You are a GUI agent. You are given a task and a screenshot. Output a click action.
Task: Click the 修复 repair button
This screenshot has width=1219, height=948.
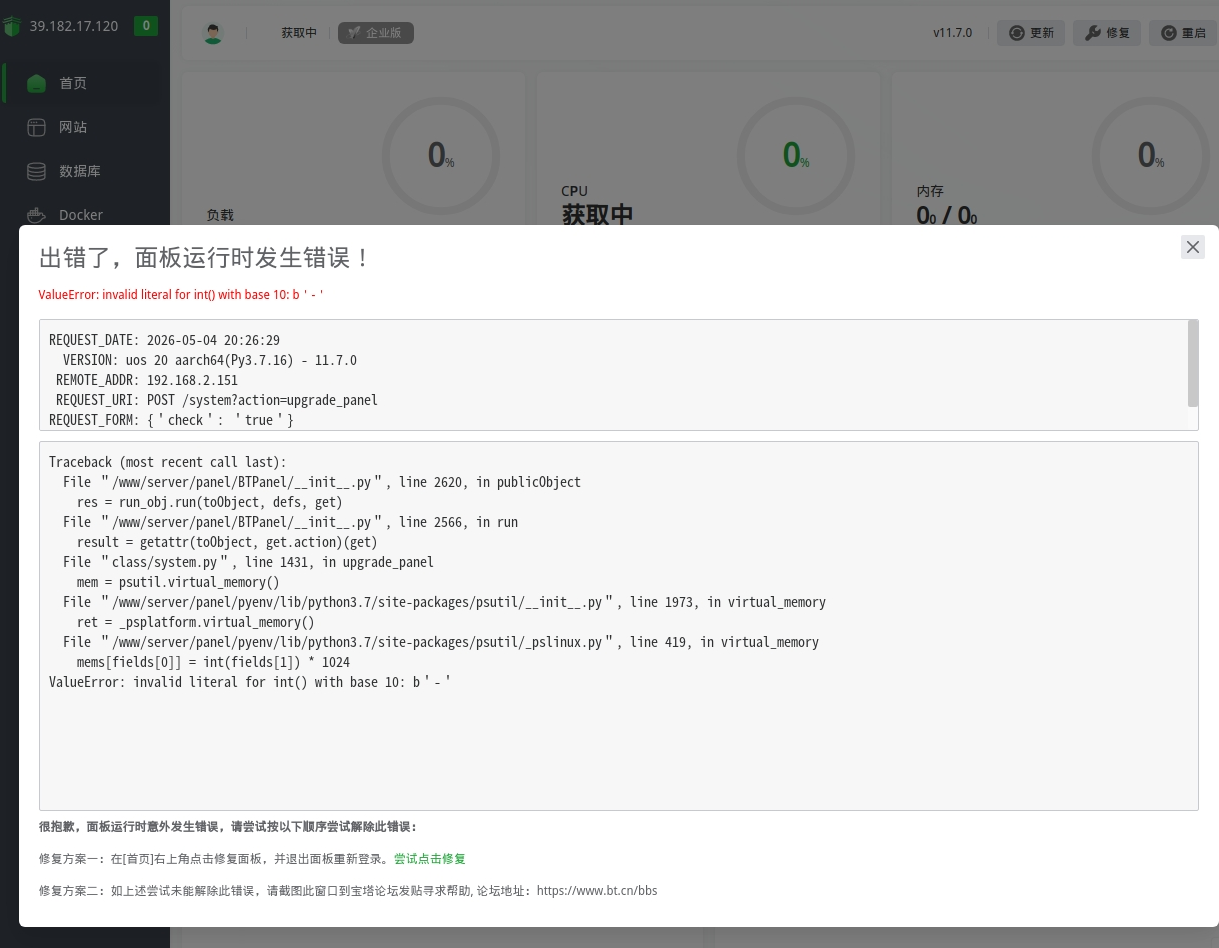tap(1107, 33)
